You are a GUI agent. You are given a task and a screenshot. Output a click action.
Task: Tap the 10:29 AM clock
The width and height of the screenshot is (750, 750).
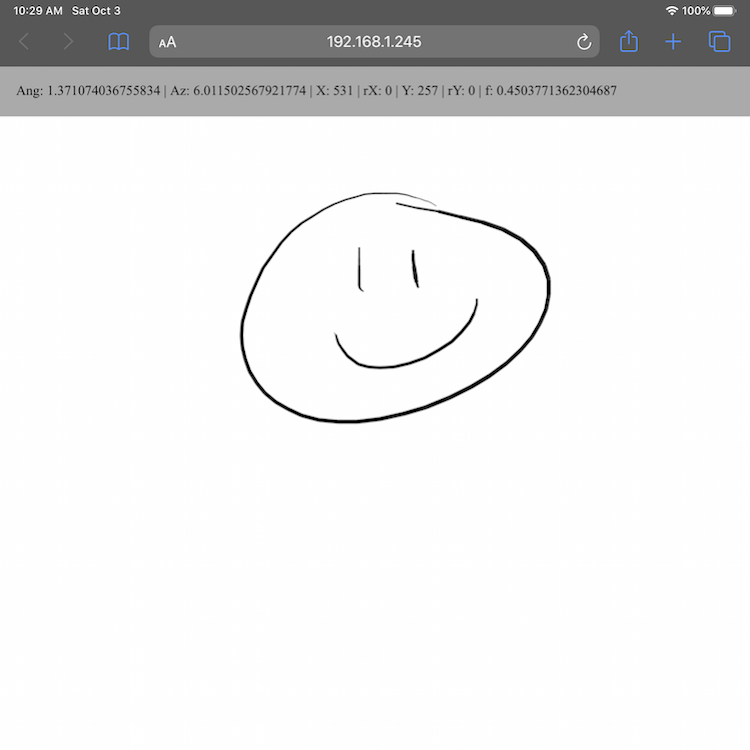38,11
